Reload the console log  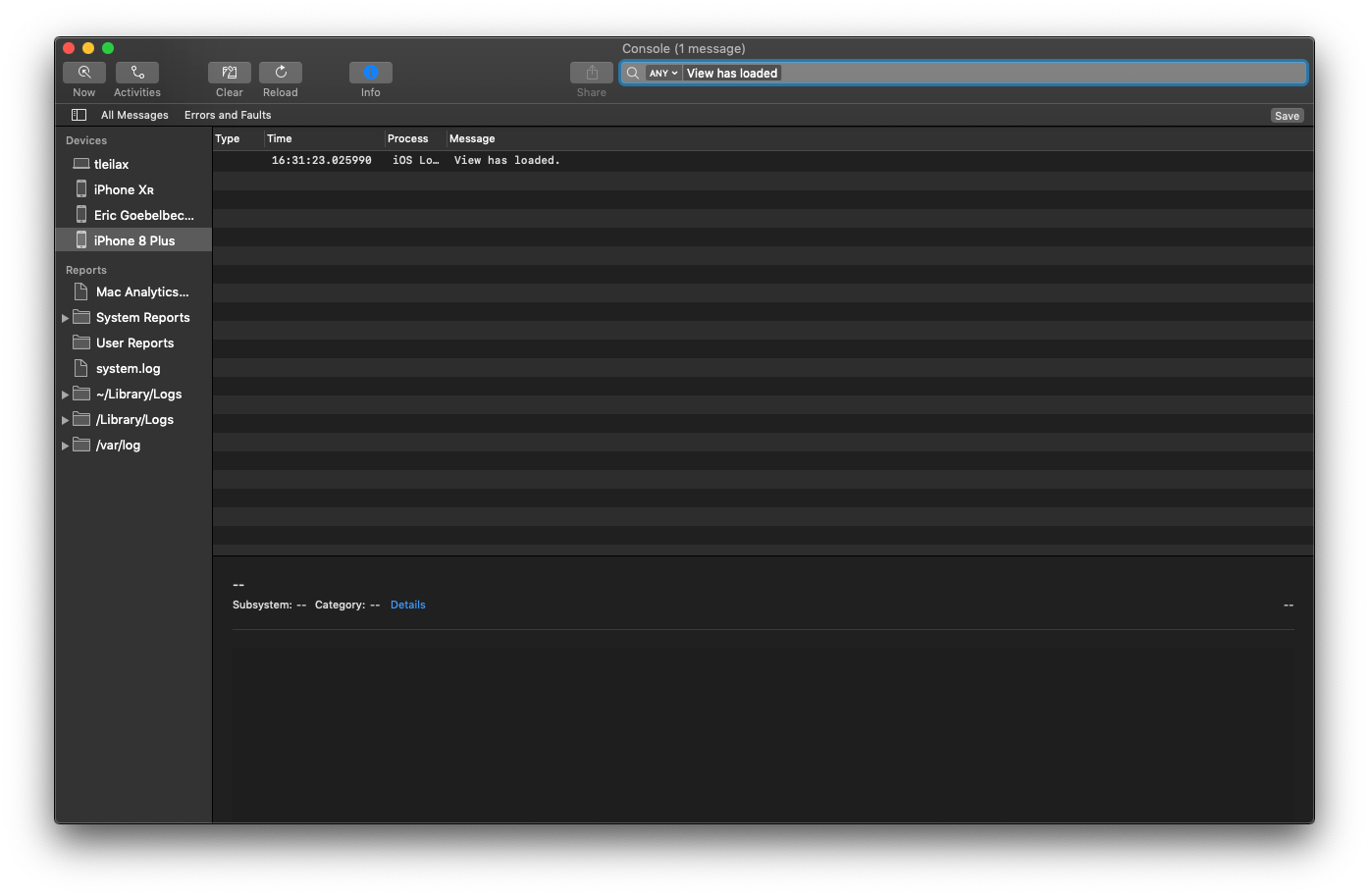click(281, 73)
